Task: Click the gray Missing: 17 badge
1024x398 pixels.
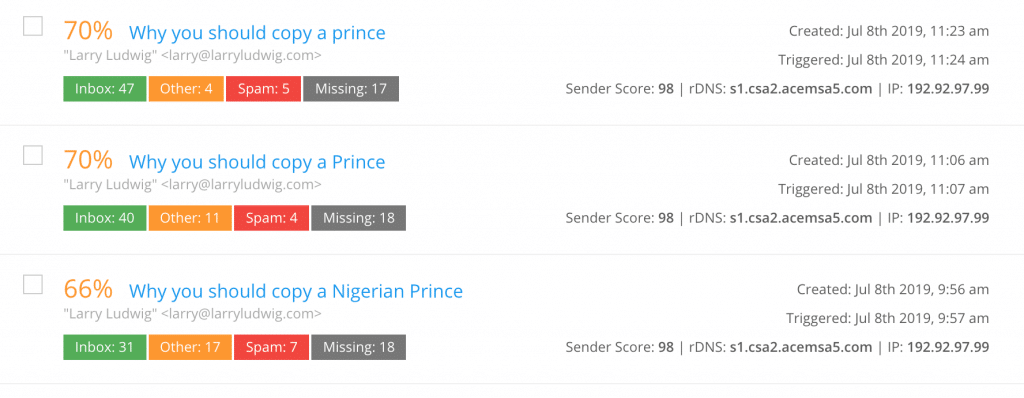Action: [351, 89]
